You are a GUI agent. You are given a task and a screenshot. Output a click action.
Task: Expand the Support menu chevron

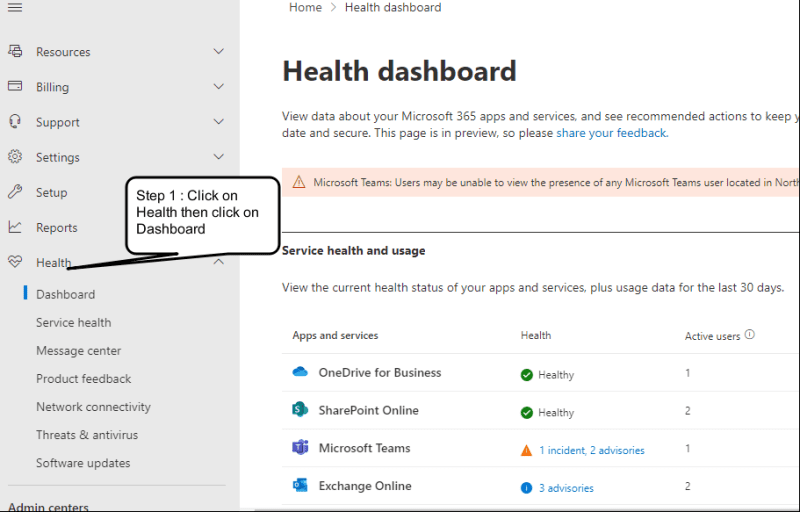pyautogui.click(x=218, y=122)
